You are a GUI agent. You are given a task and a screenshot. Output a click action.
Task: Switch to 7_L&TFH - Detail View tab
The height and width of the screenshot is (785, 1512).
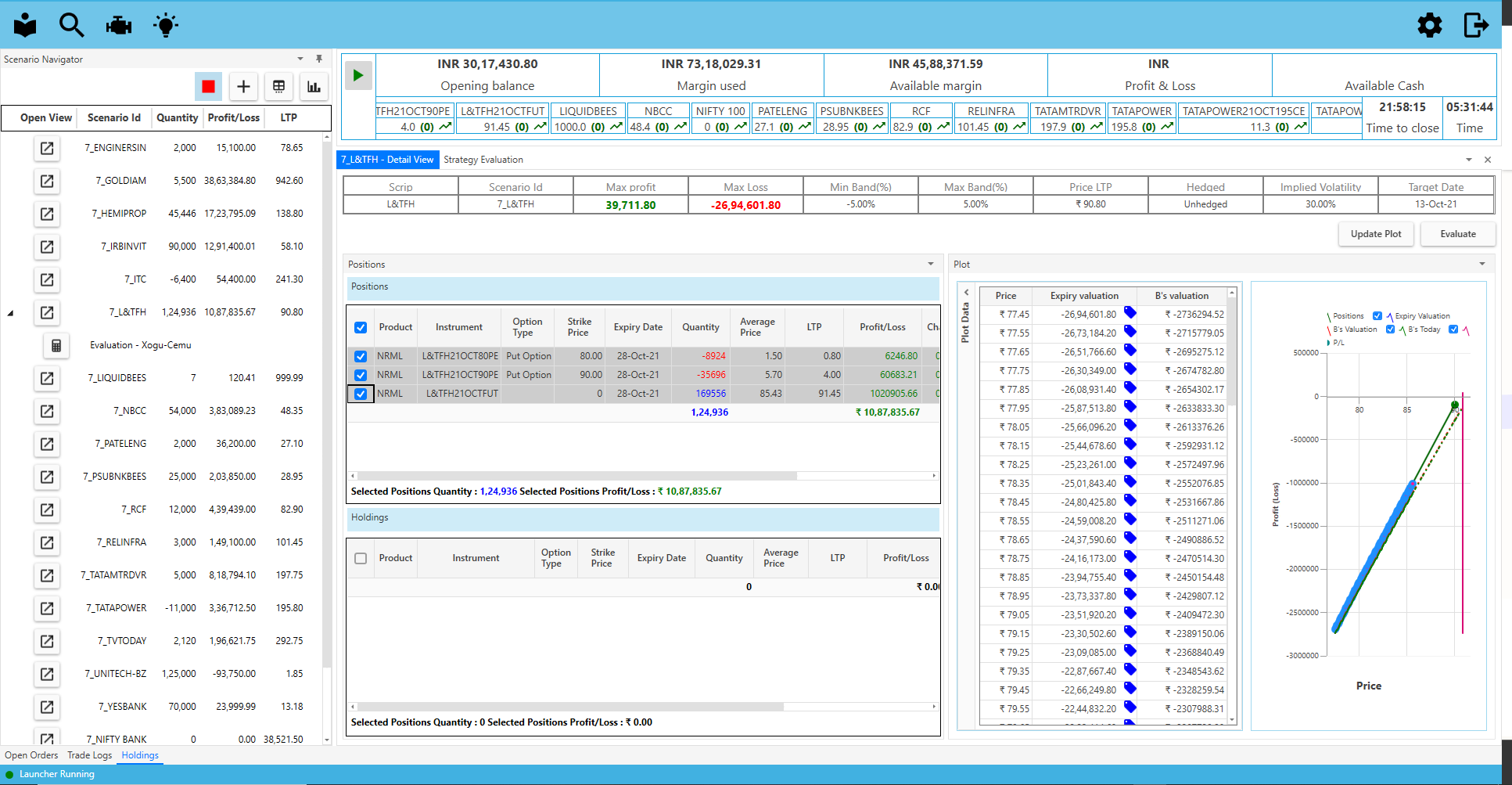pos(387,160)
